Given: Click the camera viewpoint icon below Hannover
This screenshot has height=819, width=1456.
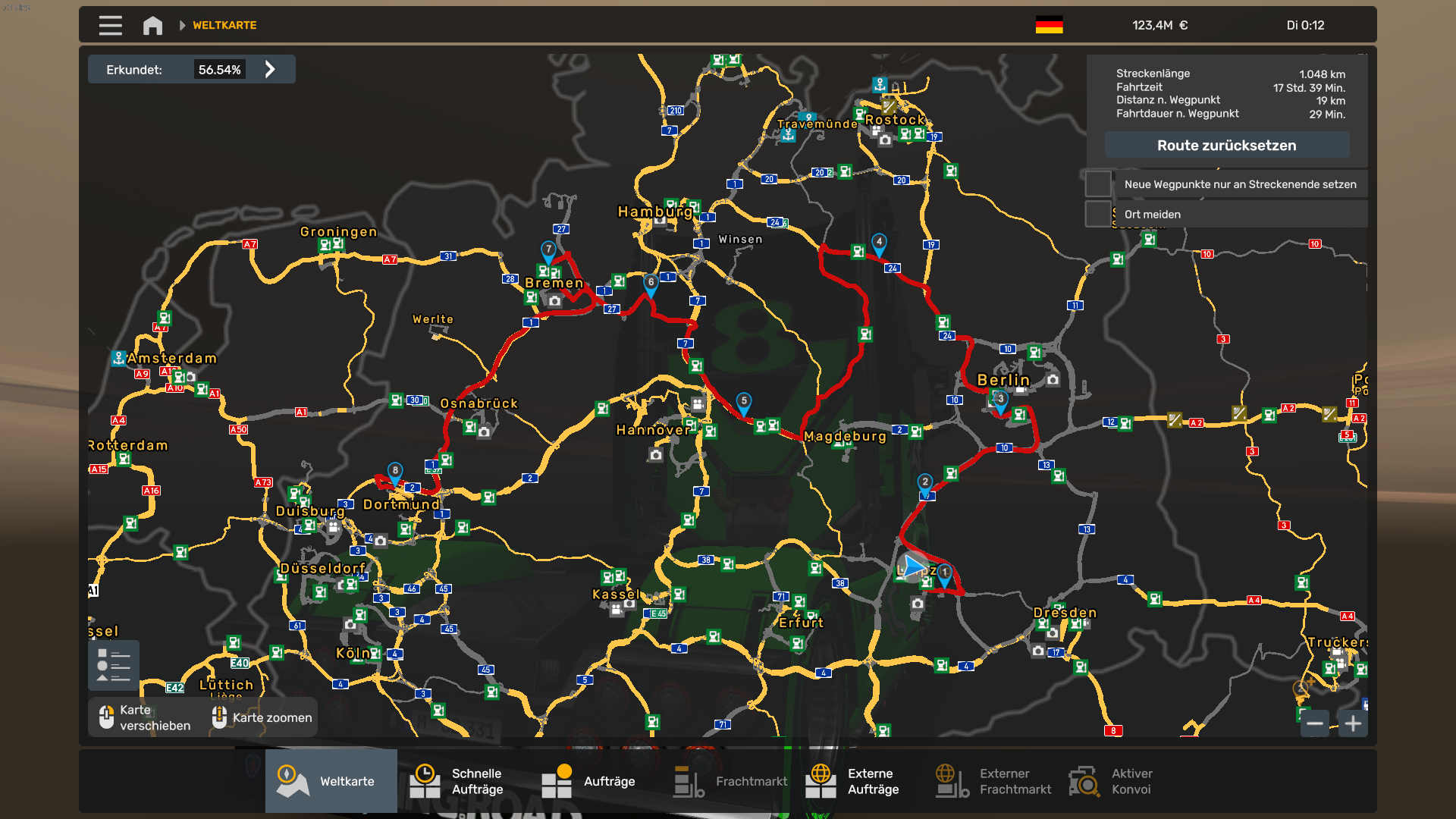Looking at the screenshot, I should [x=656, y=455].
